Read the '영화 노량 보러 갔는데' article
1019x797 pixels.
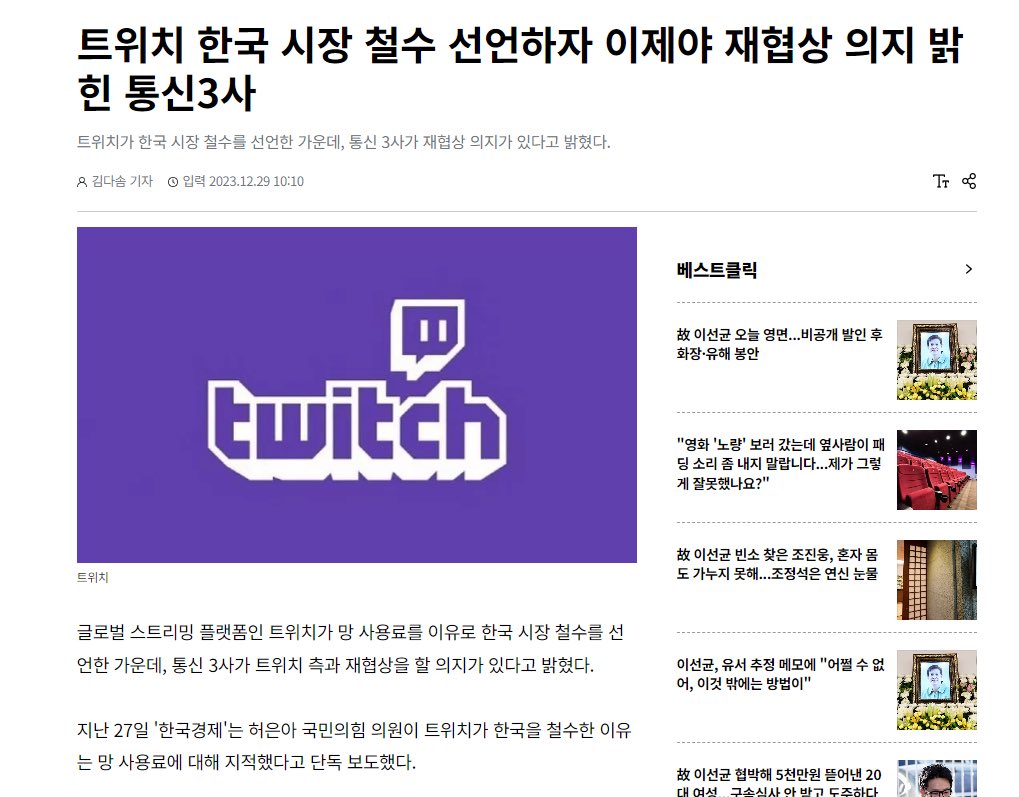[x=780, y=464]
